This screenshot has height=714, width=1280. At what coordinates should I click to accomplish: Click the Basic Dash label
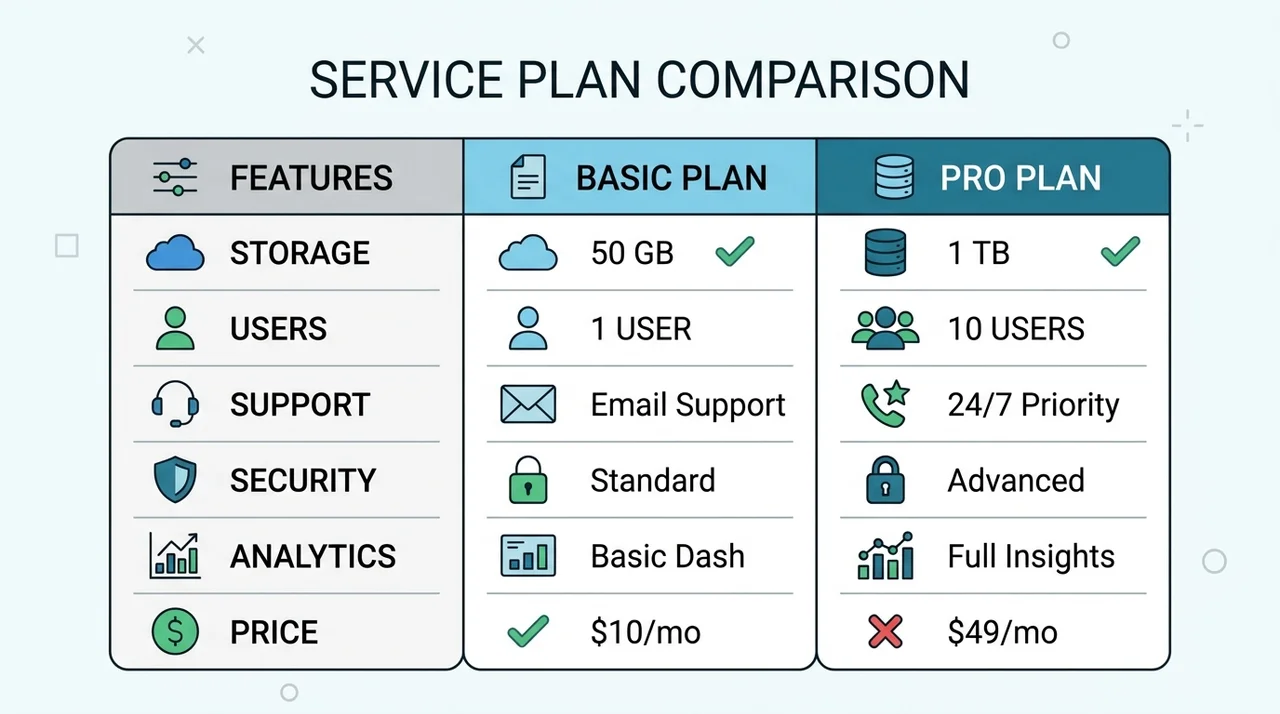point(667,556)
